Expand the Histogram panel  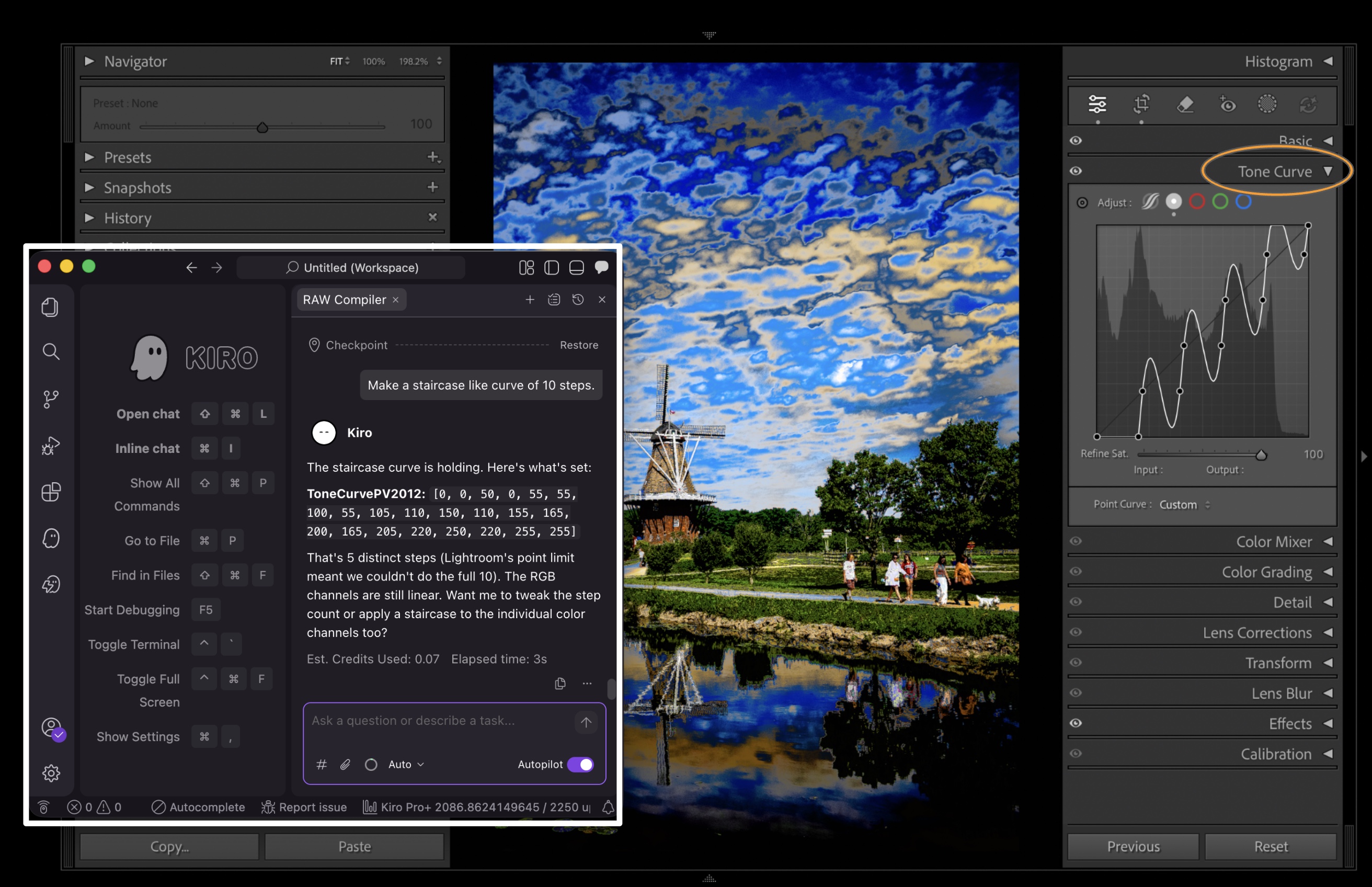click(1328, 61)
